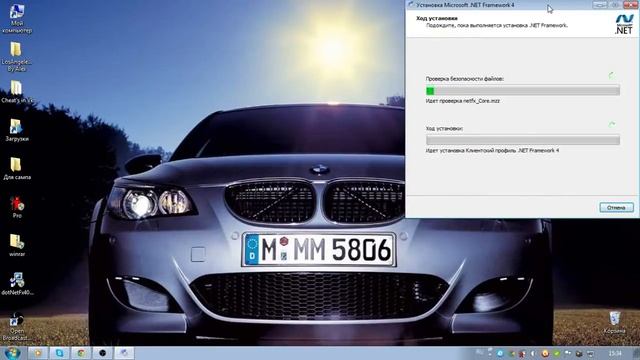
Task: Select the Для сампа folder icon
Action: tap(16, 169)
